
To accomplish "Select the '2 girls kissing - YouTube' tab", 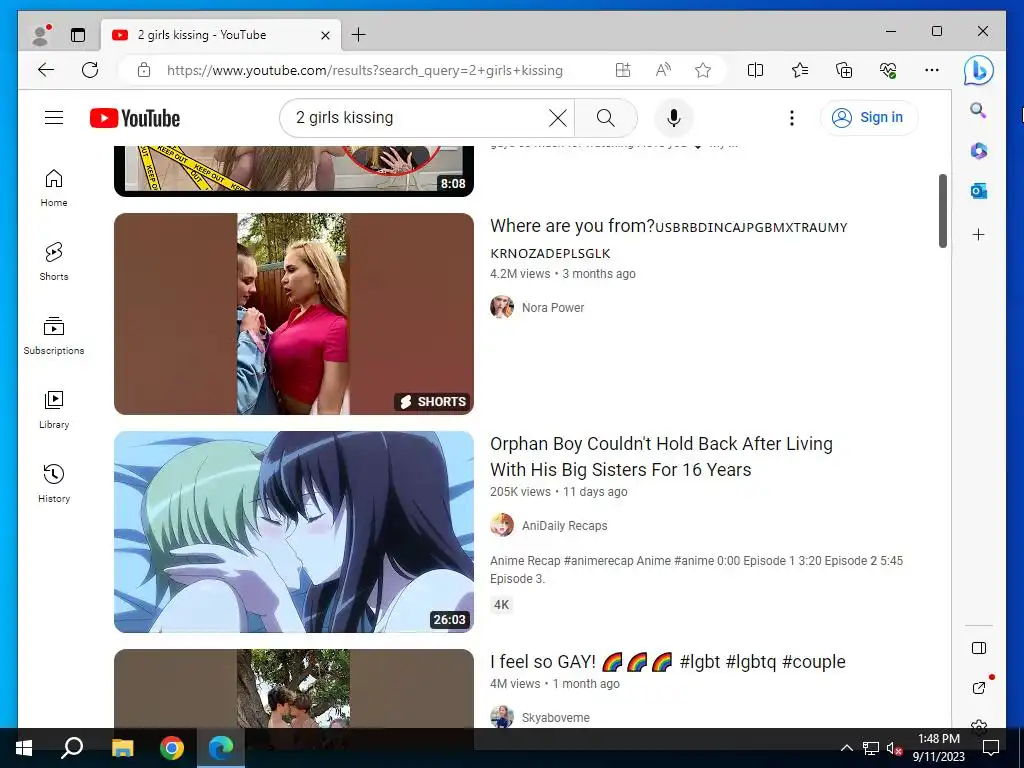I will [x=220, y=35].
